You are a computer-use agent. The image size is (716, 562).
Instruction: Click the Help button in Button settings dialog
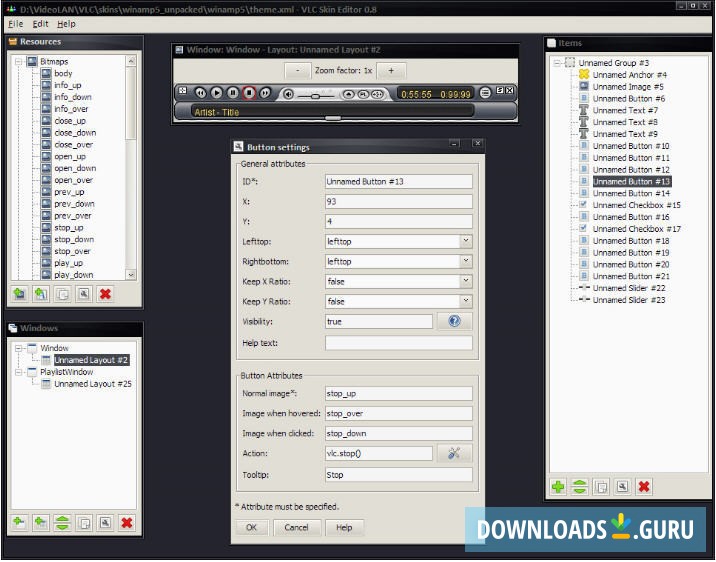(344, 528)
